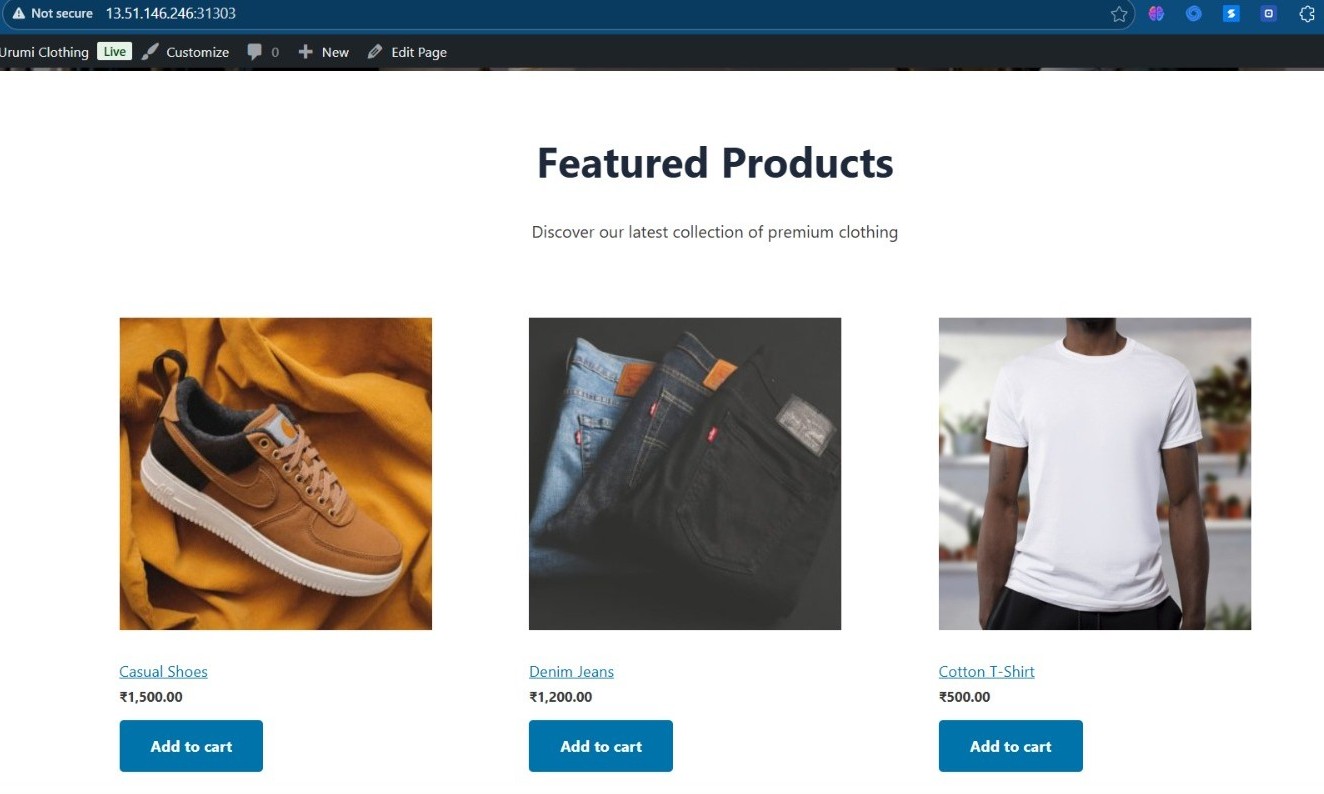Open the browser extensions puzzle icon
1324x794 pixels.
click(x=1306, y=14)
